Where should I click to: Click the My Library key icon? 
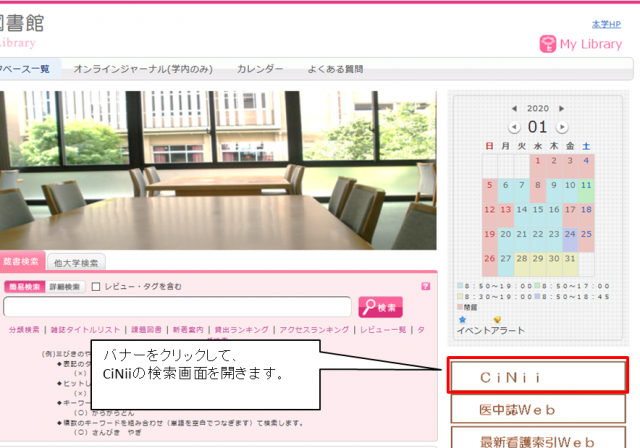(x=548, y=43)
